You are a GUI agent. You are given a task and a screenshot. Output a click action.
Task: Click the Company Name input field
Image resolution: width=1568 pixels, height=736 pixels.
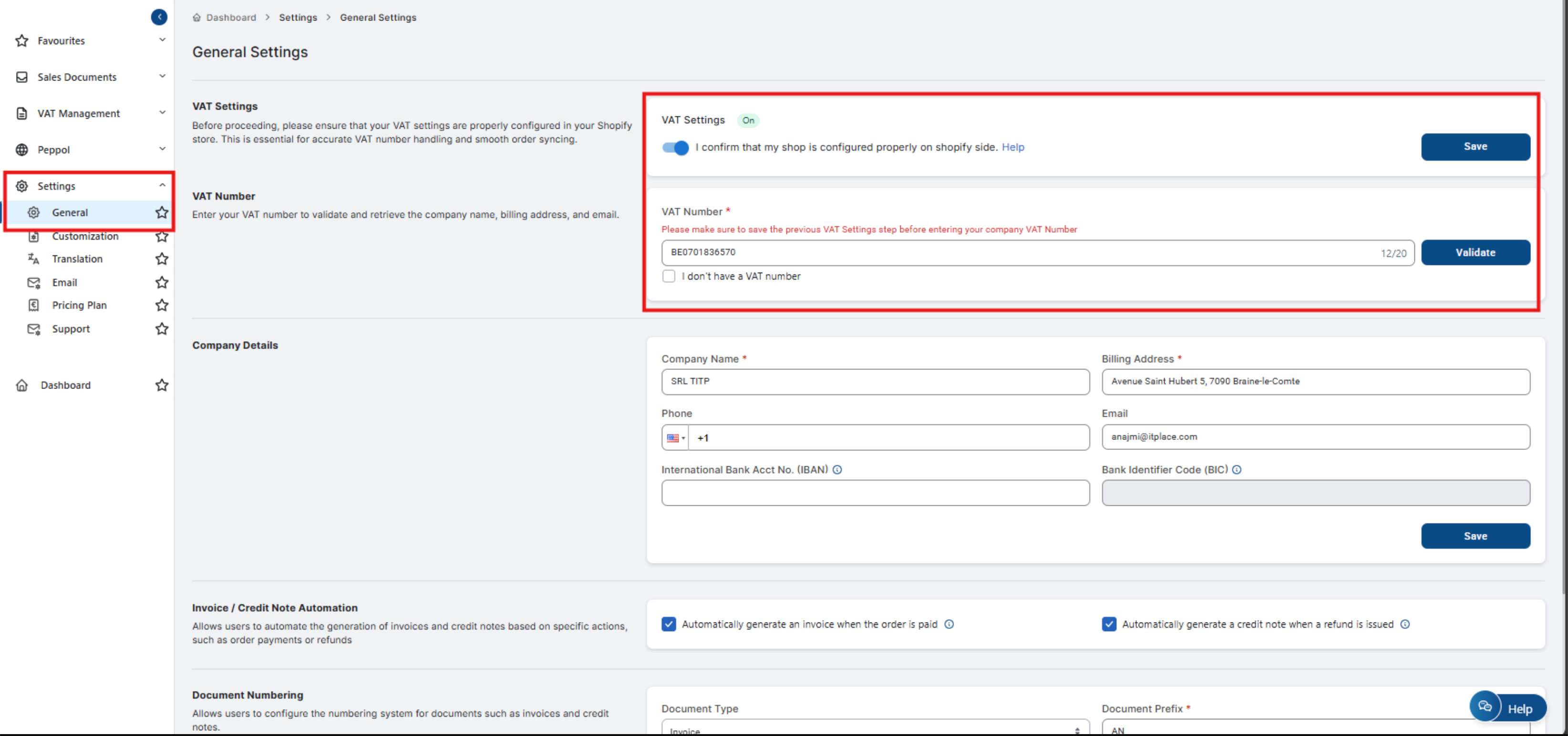coord(875,382)
